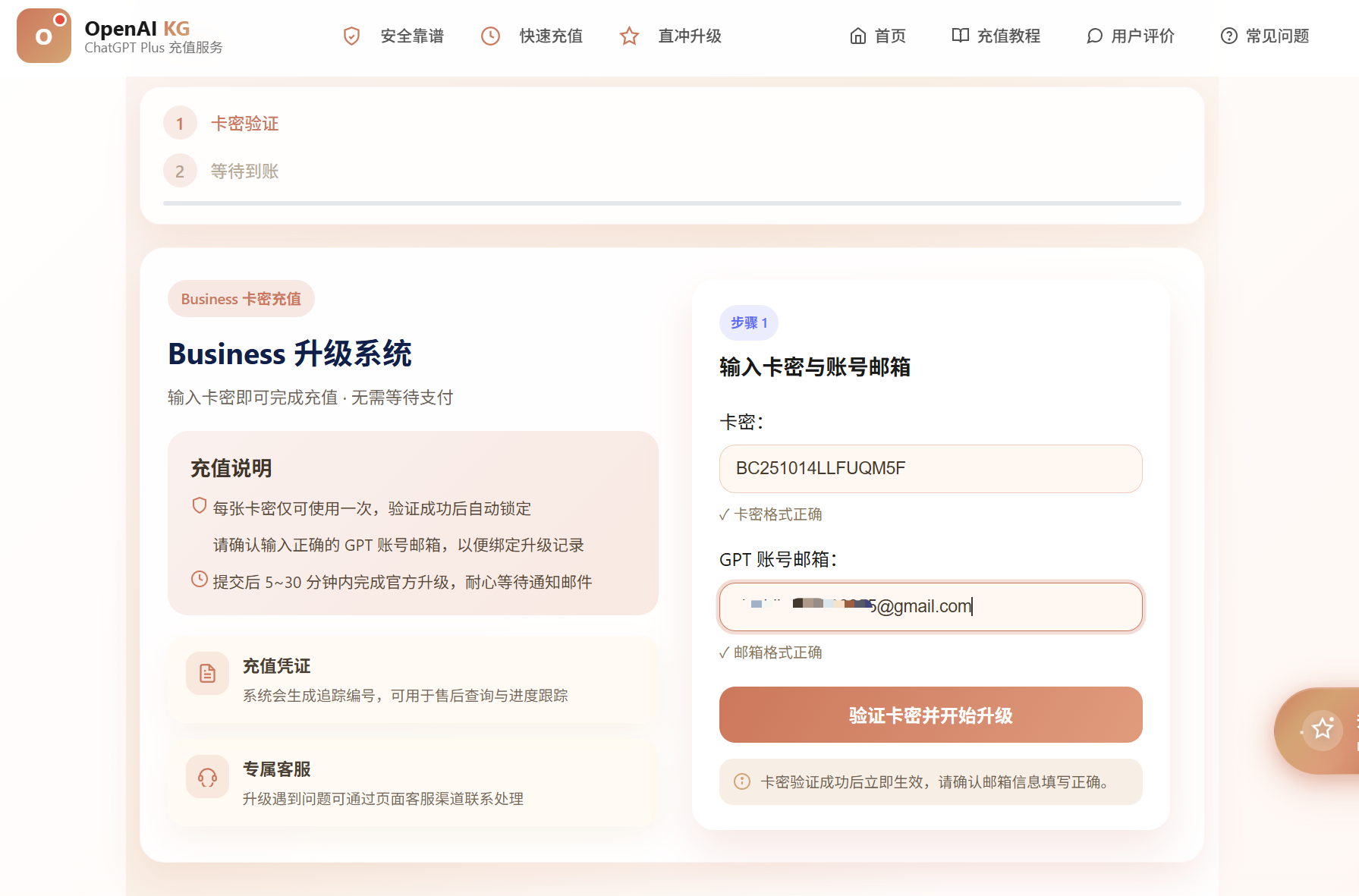Click the 充值说明 heading
Screen dimensions: 1359x896
(x=231, y=468)
